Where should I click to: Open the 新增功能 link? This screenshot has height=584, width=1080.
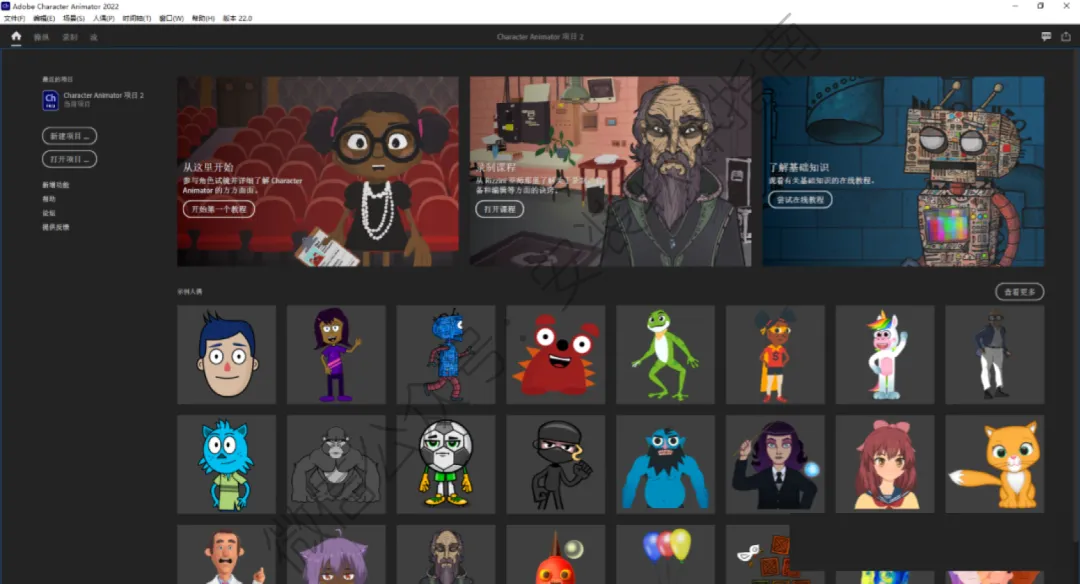pos(56,185)
